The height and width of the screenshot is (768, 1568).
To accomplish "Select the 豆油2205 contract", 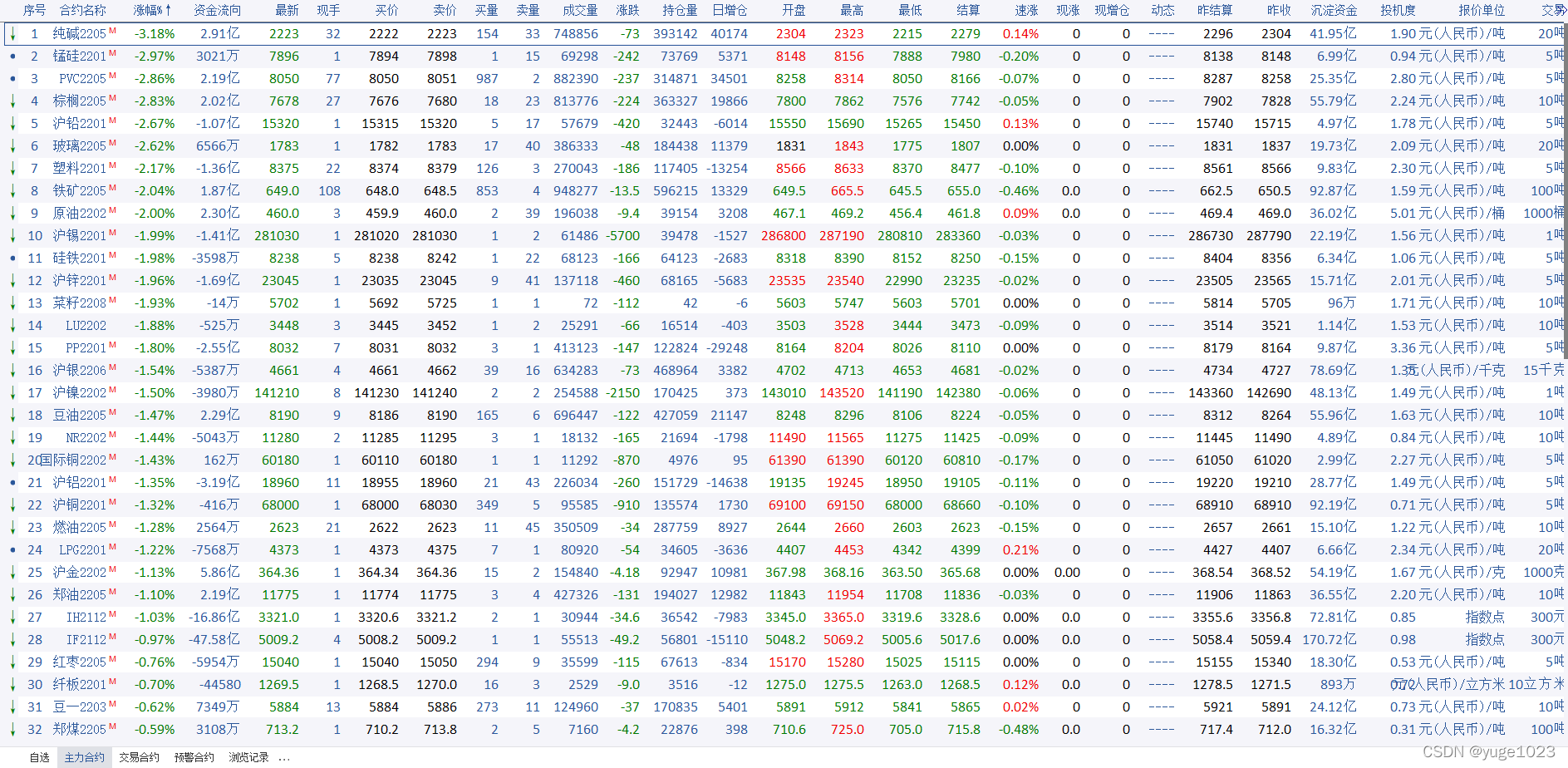I will 80,415.
